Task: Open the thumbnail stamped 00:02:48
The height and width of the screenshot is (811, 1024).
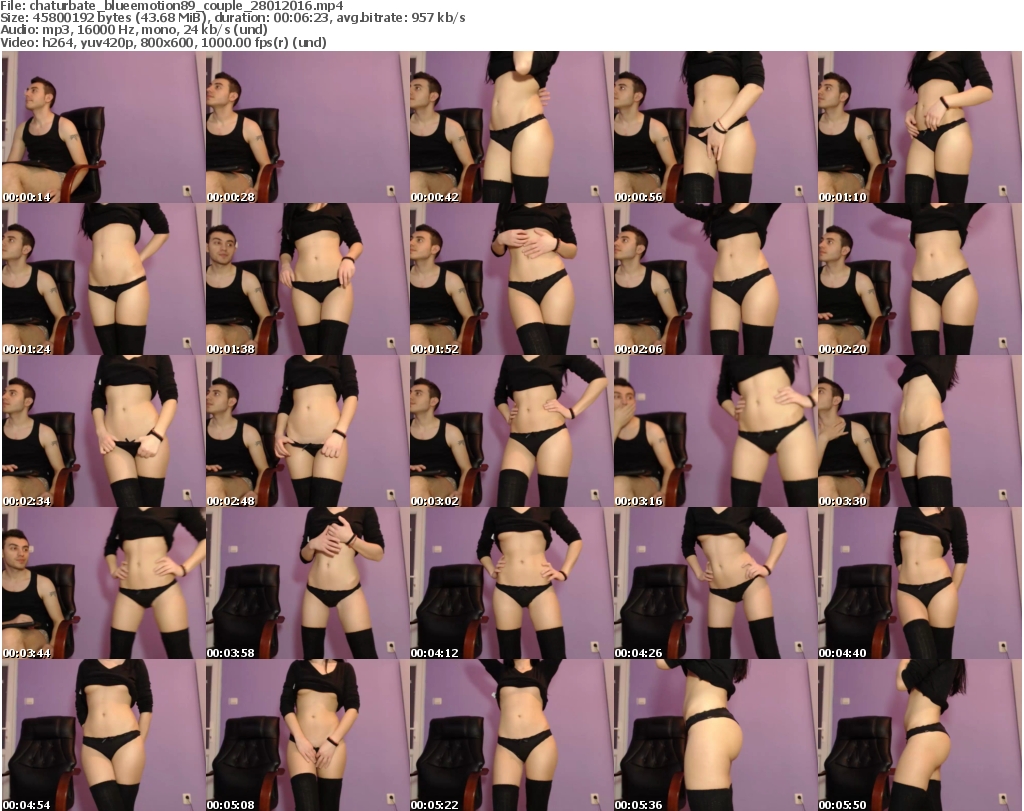Action: (307, 431)
